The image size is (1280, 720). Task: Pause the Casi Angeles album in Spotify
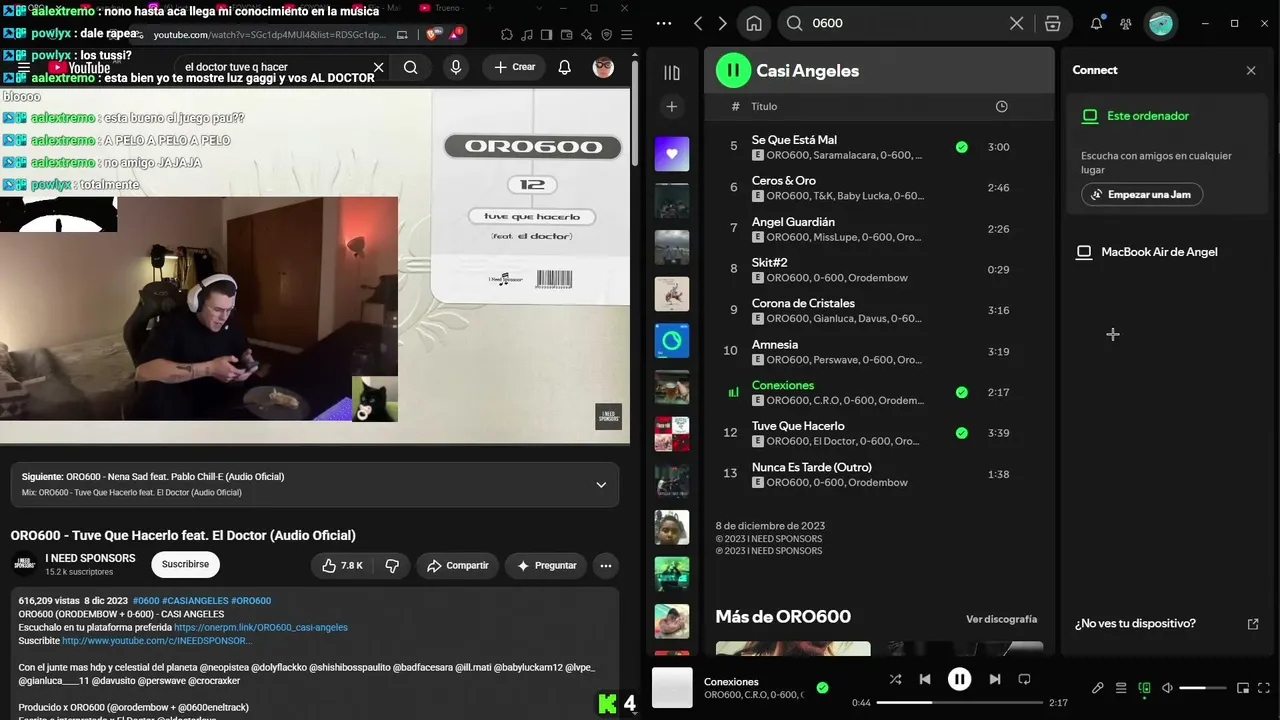click(733, 70)
